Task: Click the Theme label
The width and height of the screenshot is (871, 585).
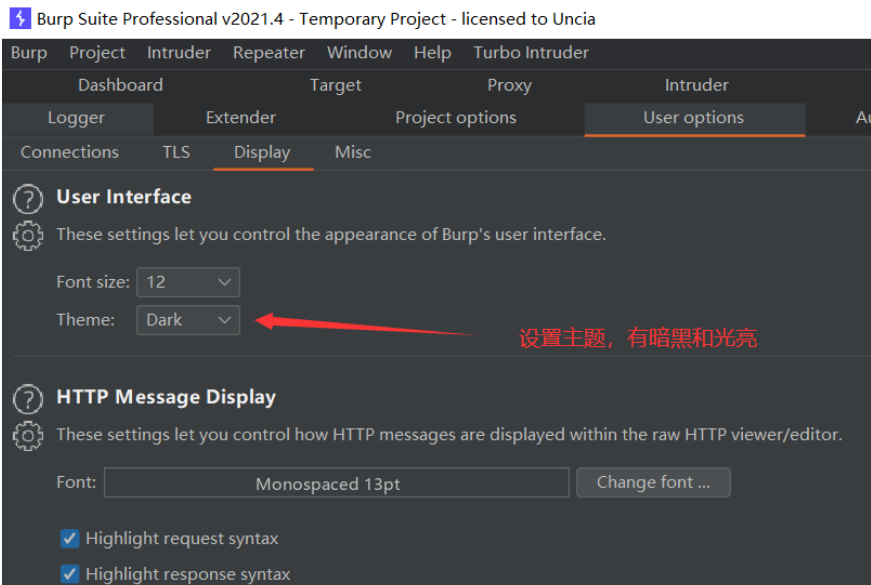Action: click(86, 320)
